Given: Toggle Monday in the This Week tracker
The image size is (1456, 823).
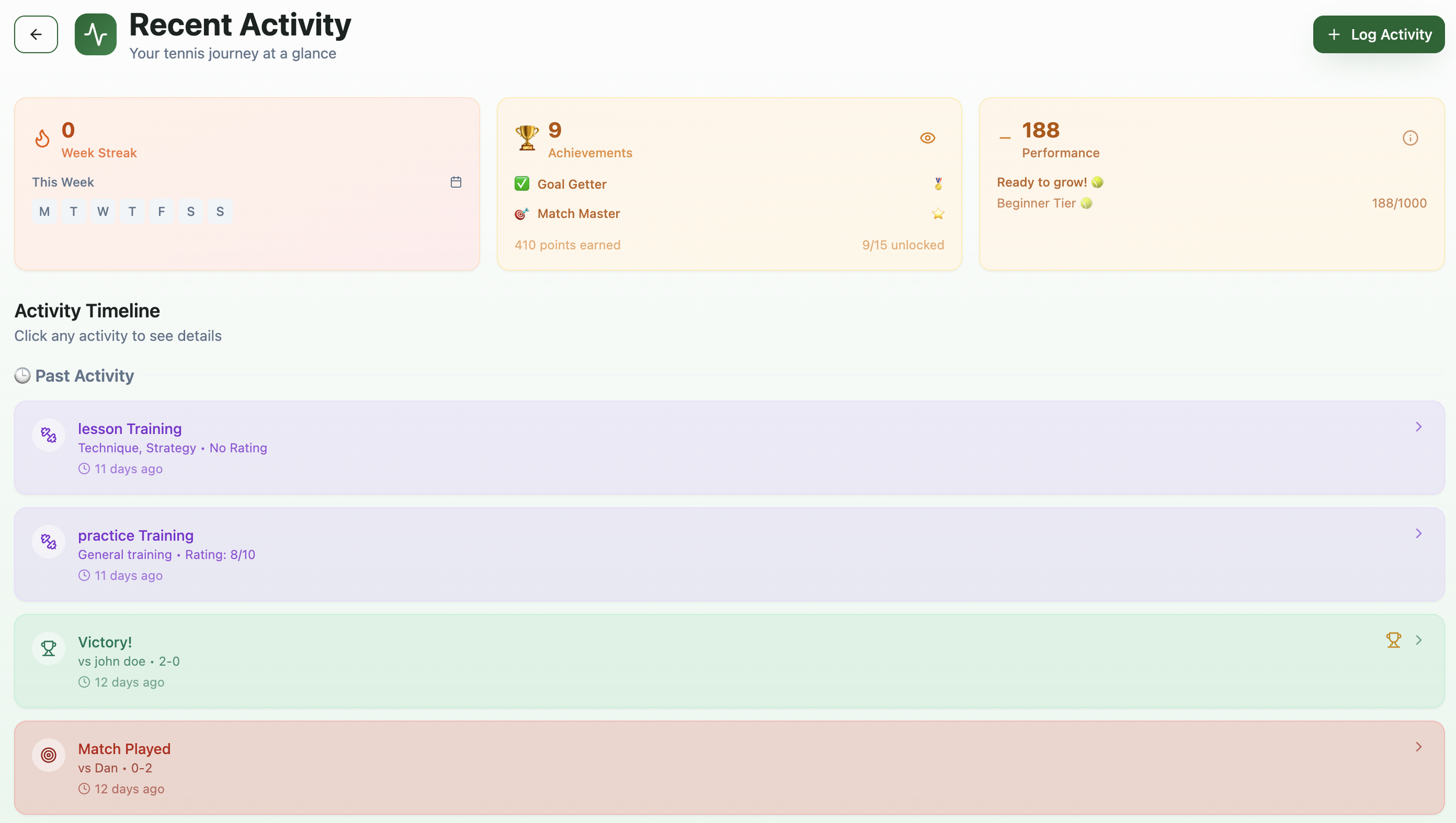Looking at the screenshot, I should point(44,211).
